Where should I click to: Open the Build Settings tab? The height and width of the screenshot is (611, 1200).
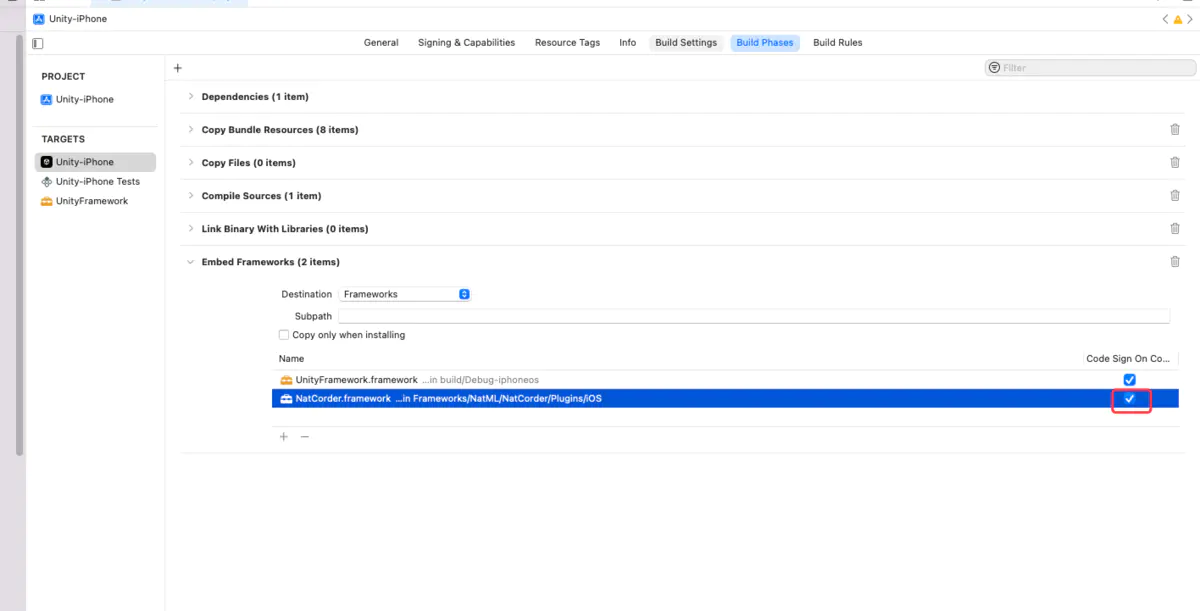[686, 43]
